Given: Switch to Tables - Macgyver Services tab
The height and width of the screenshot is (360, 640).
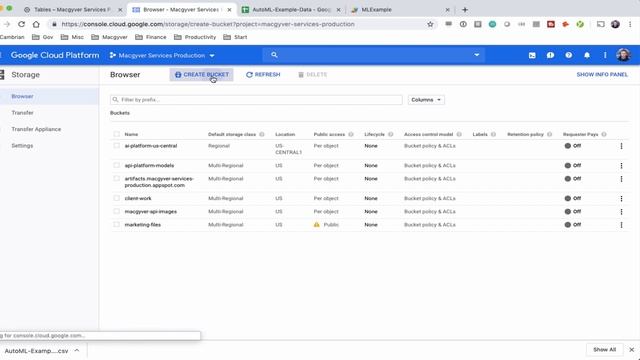Looking at the screenshot, I should (x=72, y=9).
